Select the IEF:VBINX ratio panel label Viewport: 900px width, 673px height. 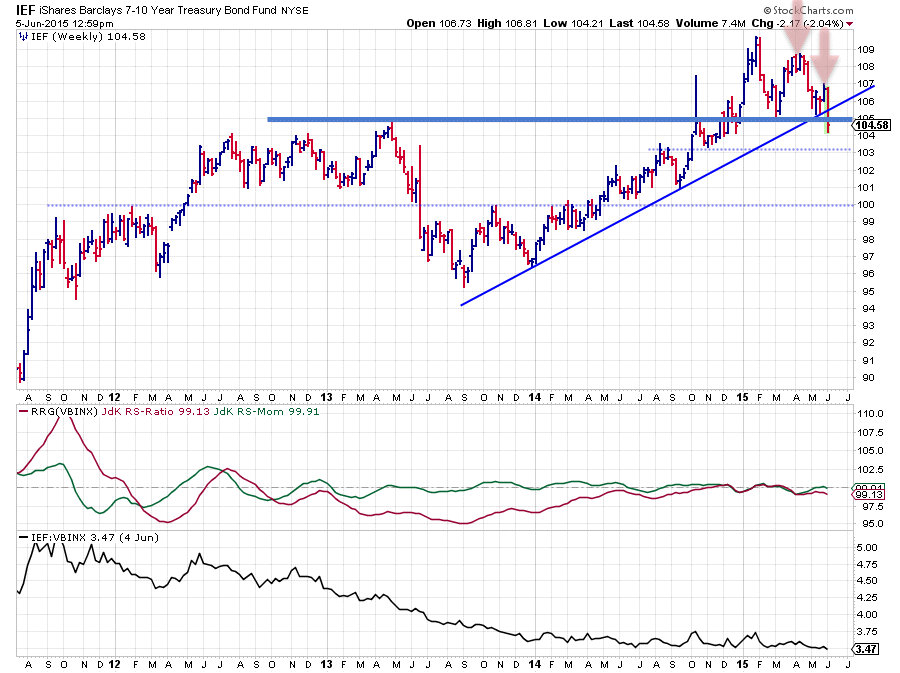(58, 538)
